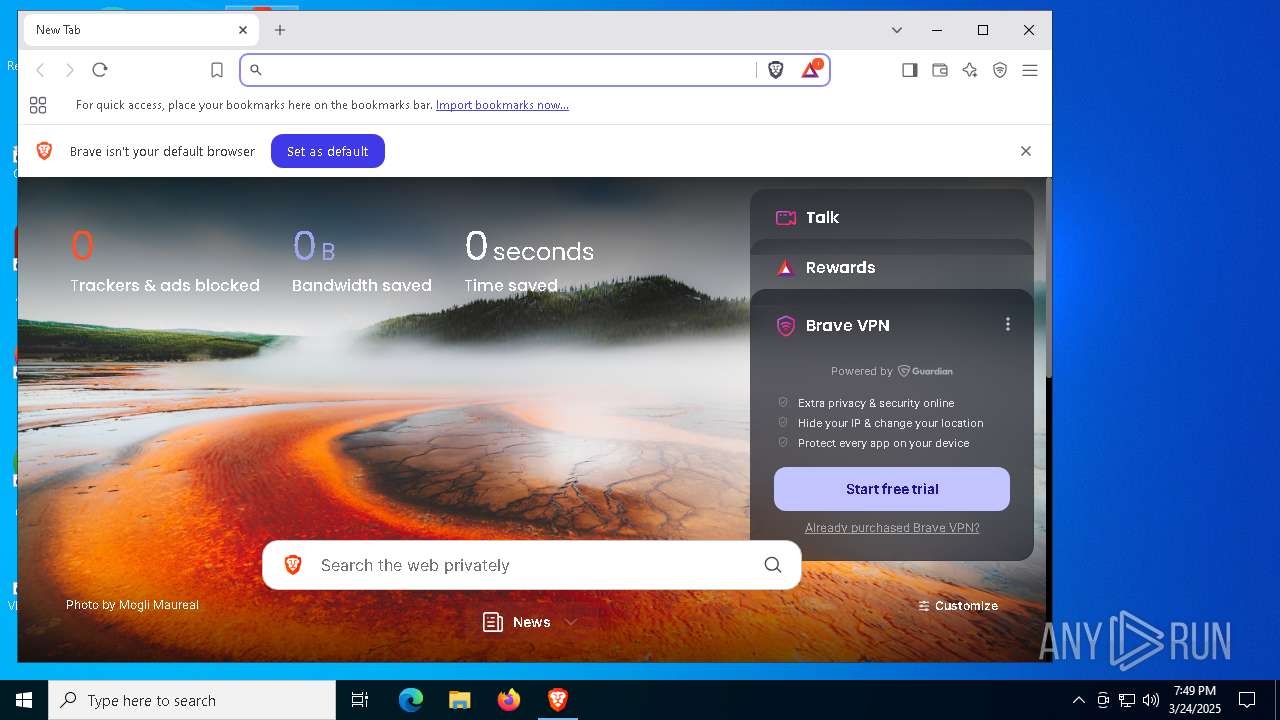Image resolution: width=1280 pixels, height=720 pixels.
Task: Go forward to next page
Action: point(70,70)
